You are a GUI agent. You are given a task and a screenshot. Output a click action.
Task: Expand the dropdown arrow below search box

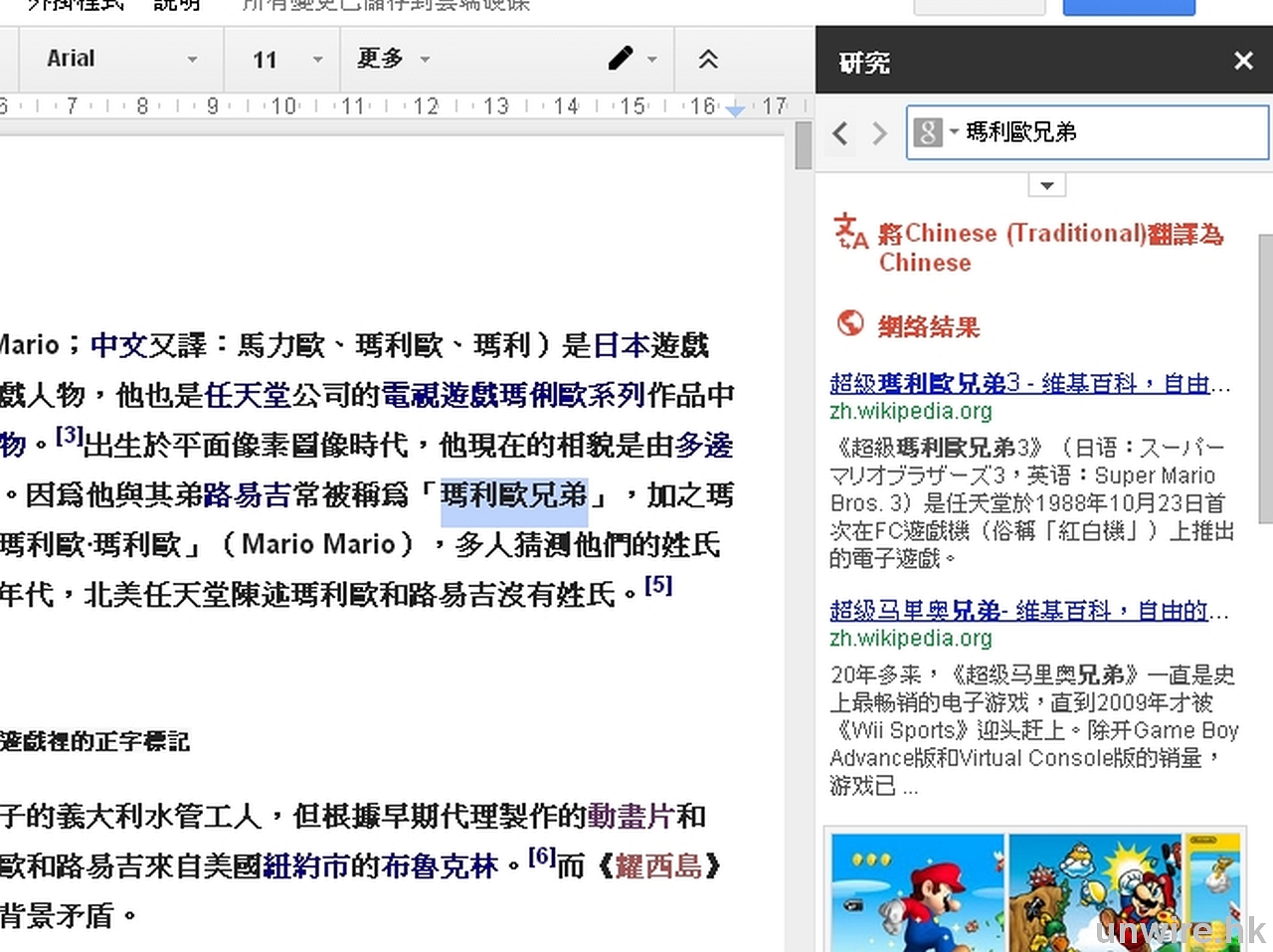click(x=1046, y=186)
